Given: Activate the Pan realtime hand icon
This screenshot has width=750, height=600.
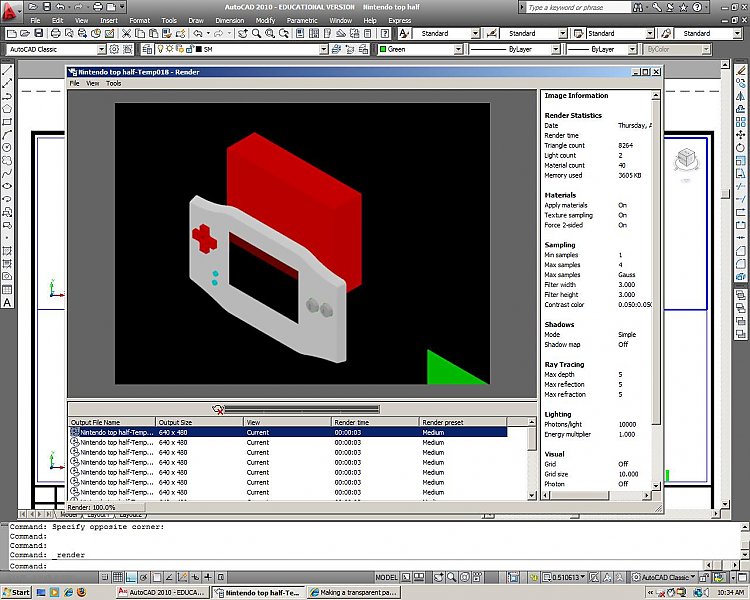Looking at the screenshot, I should coord(243,33).
